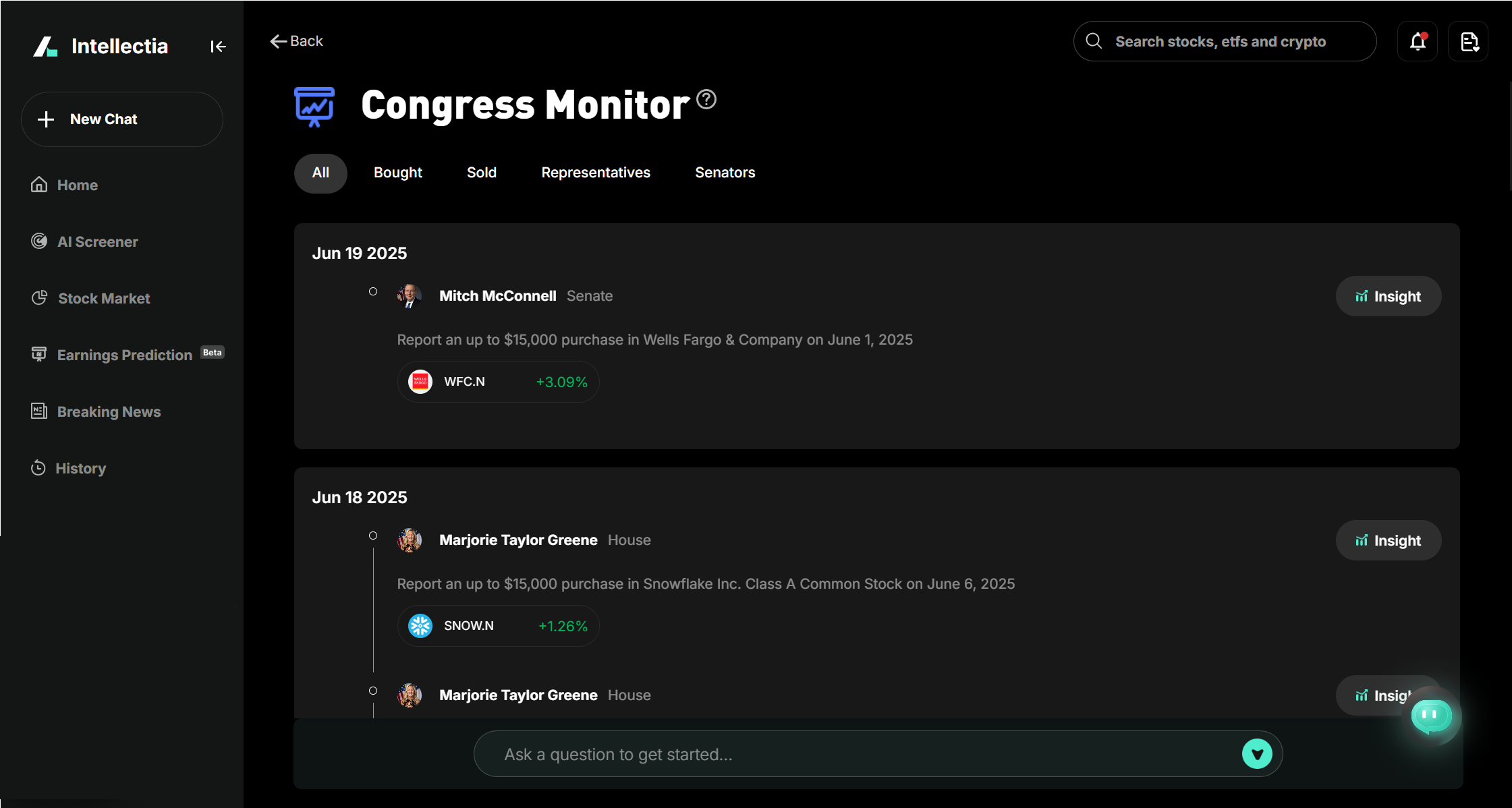Click the Congress Monitor help icon
Image resolution: width=1512 pixels, height=808 pixels.
[x=706, y=100]
